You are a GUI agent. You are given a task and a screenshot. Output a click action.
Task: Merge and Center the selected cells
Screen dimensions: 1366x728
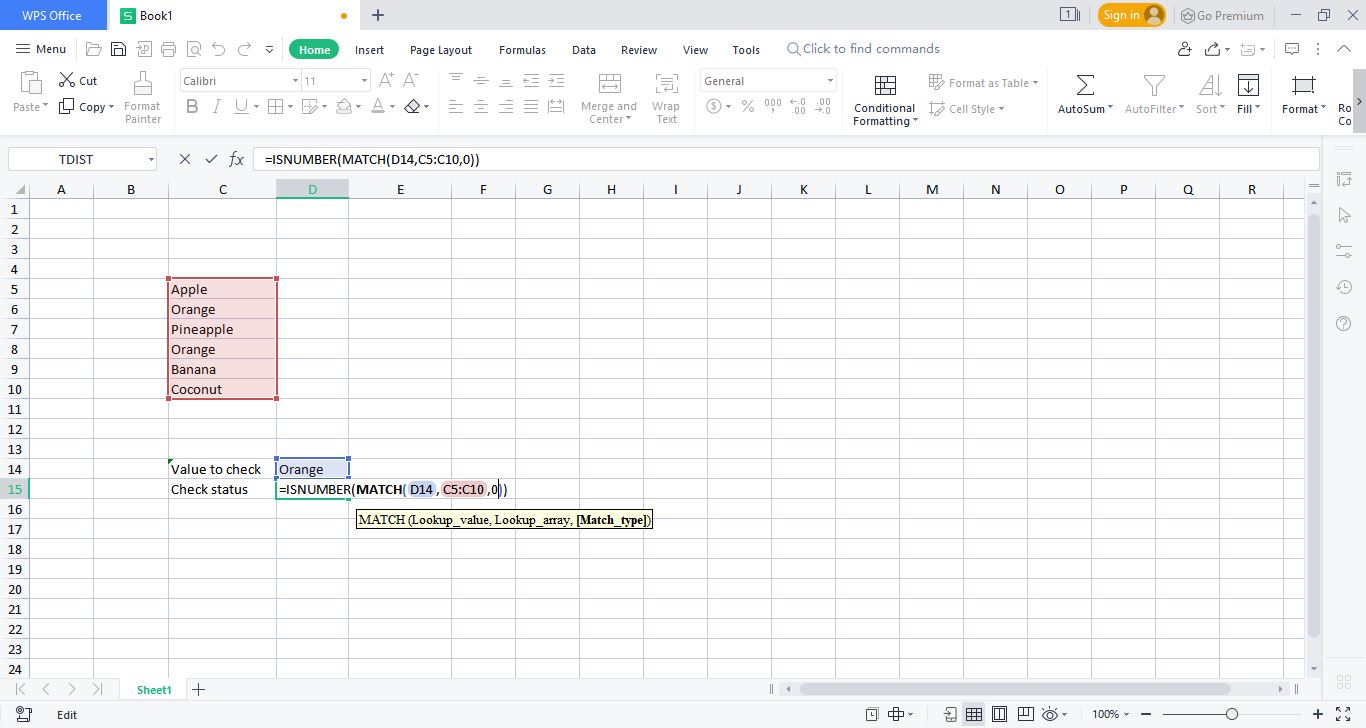click(609, 97)
